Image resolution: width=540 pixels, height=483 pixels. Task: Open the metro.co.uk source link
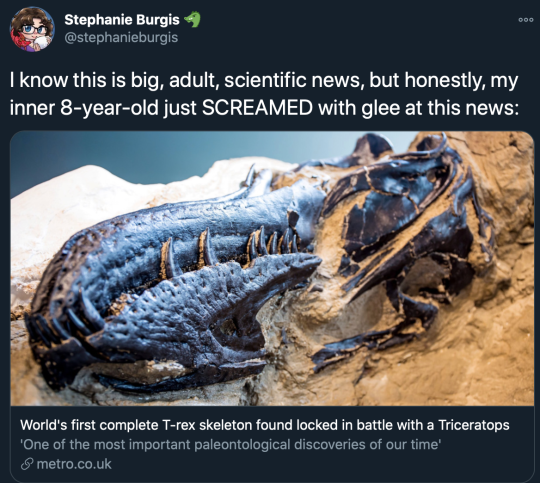click(x=74, y=464)
